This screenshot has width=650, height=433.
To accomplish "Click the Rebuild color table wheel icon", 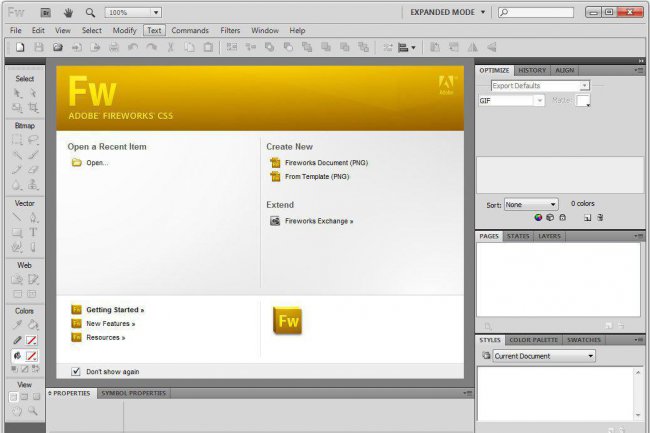I will pos(538,217).
